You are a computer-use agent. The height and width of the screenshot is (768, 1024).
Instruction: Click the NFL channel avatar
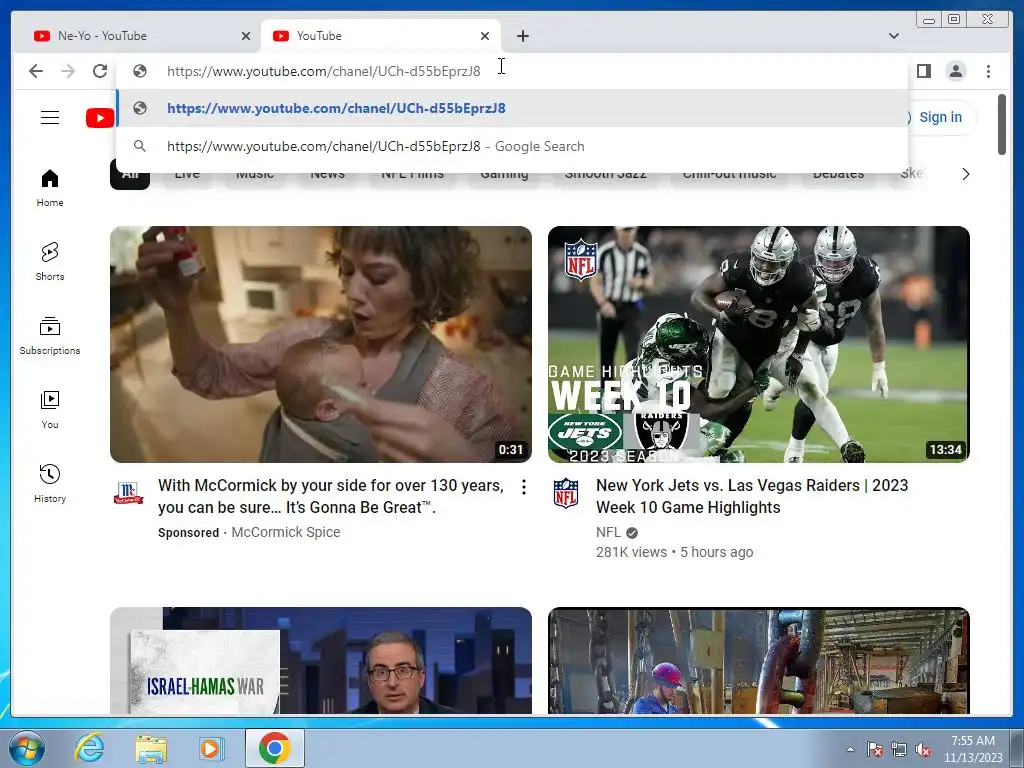[x=566, y=493]
